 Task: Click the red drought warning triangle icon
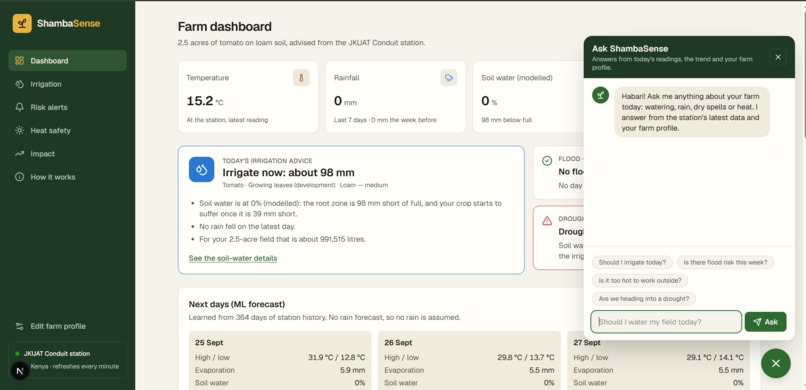(547, 220)
